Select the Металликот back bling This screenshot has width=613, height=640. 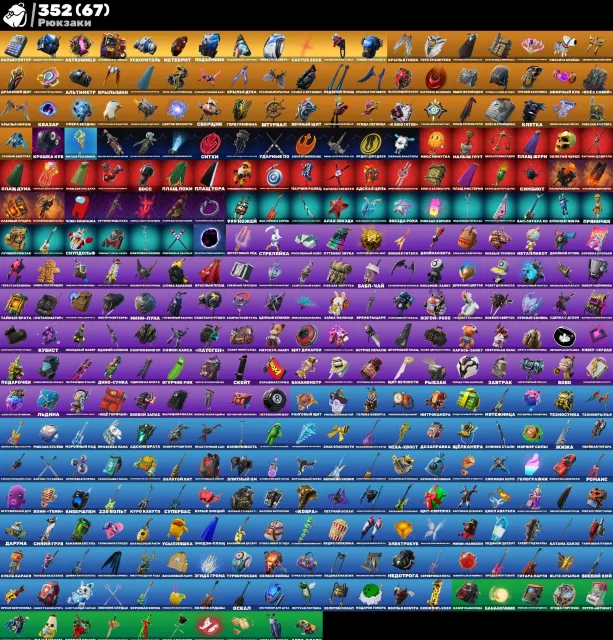point(532,240)
